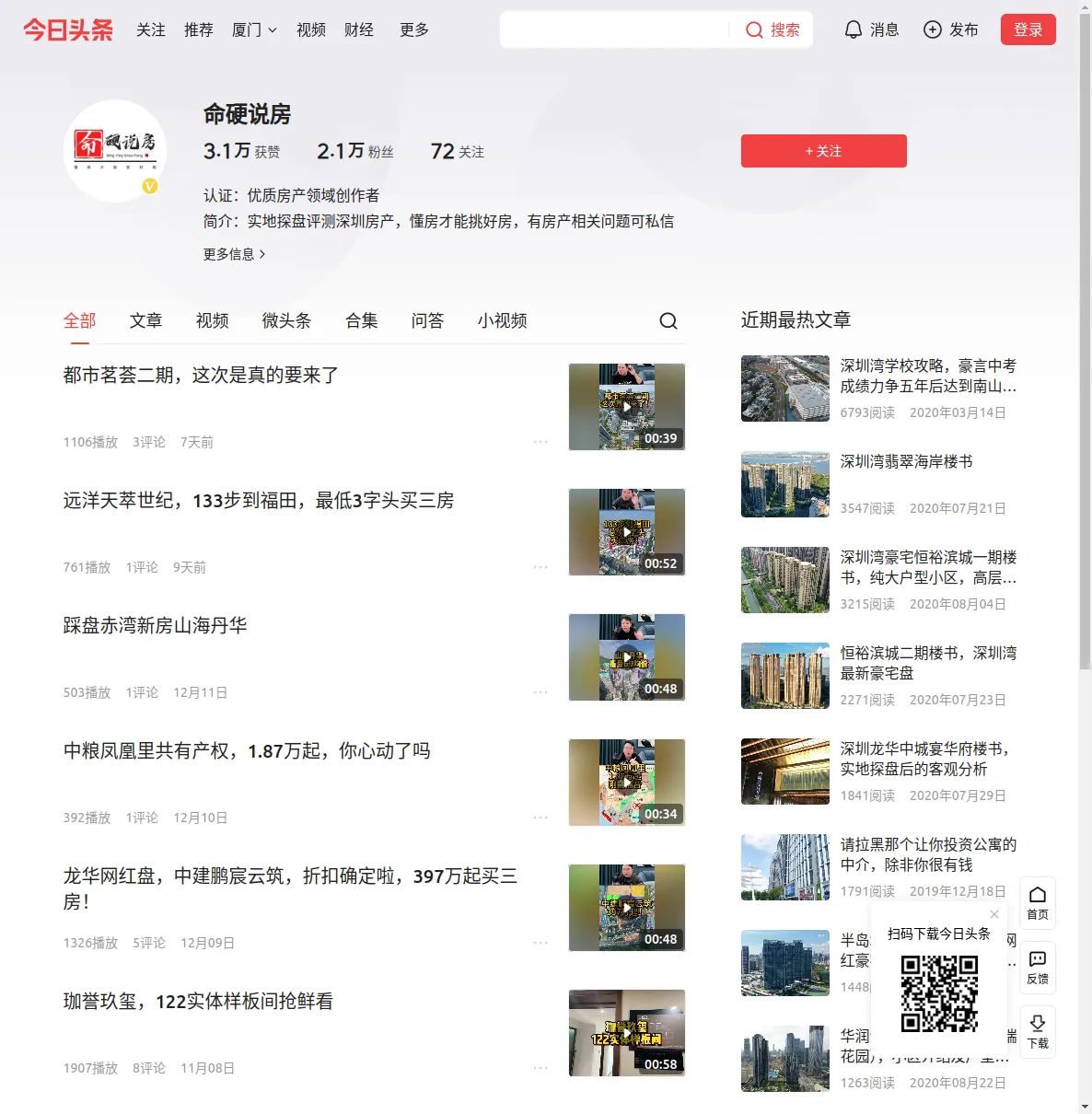Image resolution: width=1092 pixels, height=1114 pixels.
Task: Open 2.1万 粉丝 followers list
Action: [355, 151]
